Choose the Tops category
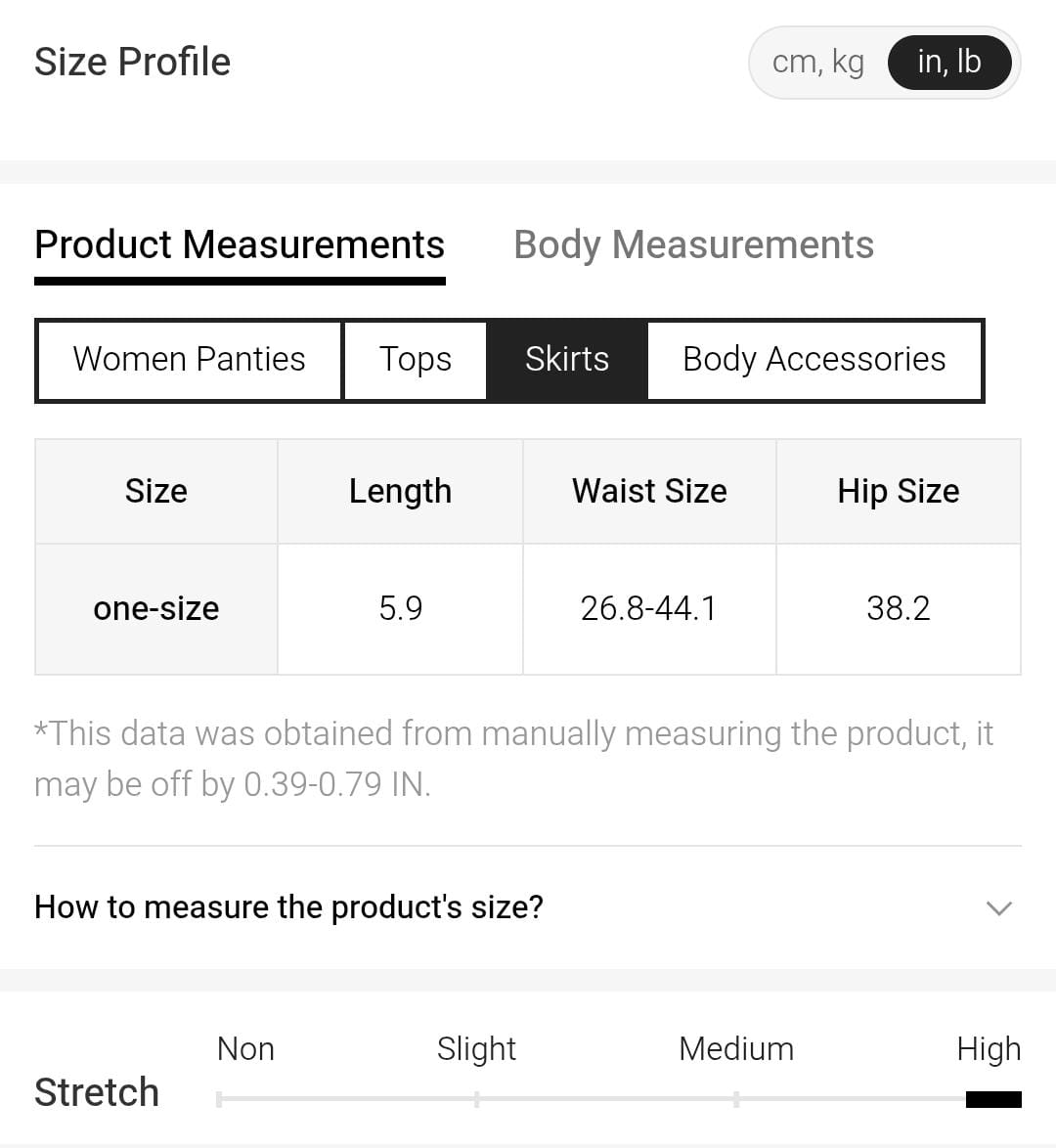 click(x=416, y=360)
